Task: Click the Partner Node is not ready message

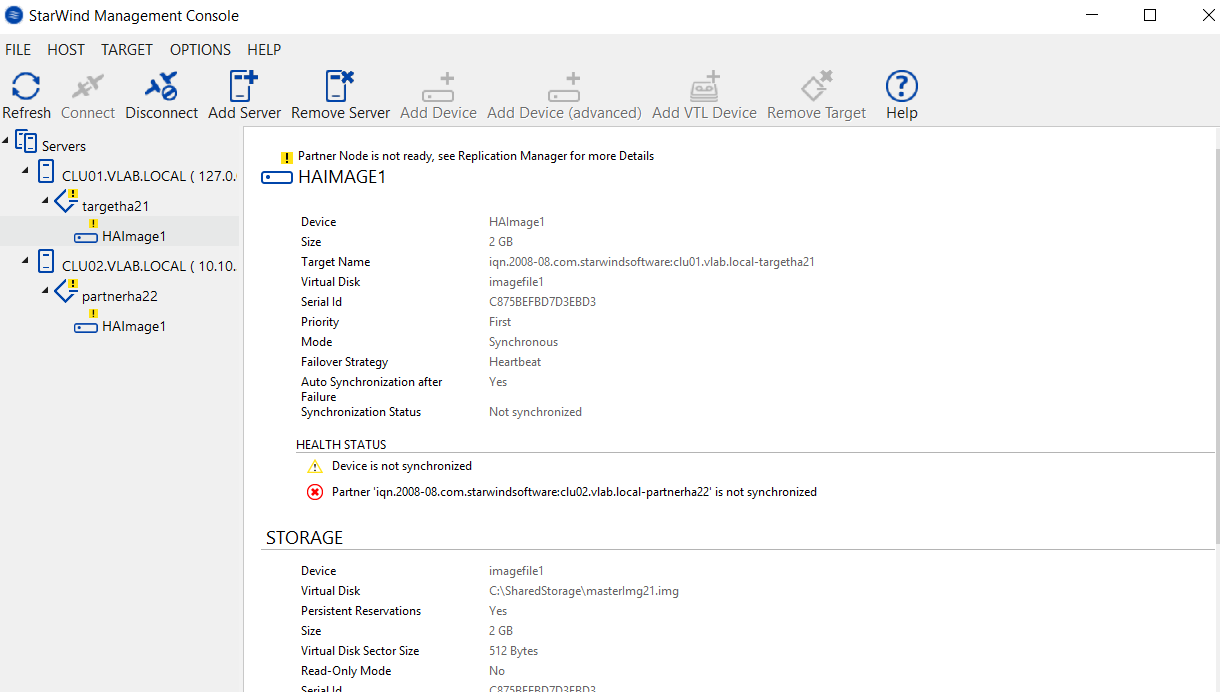Action: (476, 156)
